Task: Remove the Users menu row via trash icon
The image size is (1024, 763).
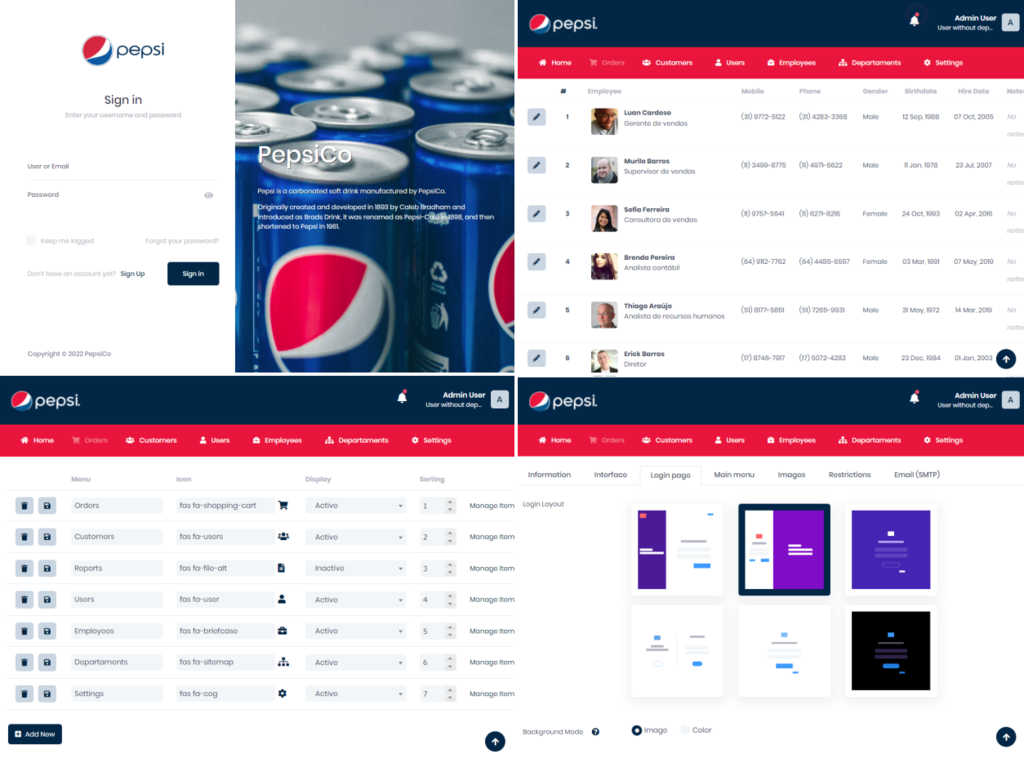Action: pyautogui.click(x=24, y=600)
